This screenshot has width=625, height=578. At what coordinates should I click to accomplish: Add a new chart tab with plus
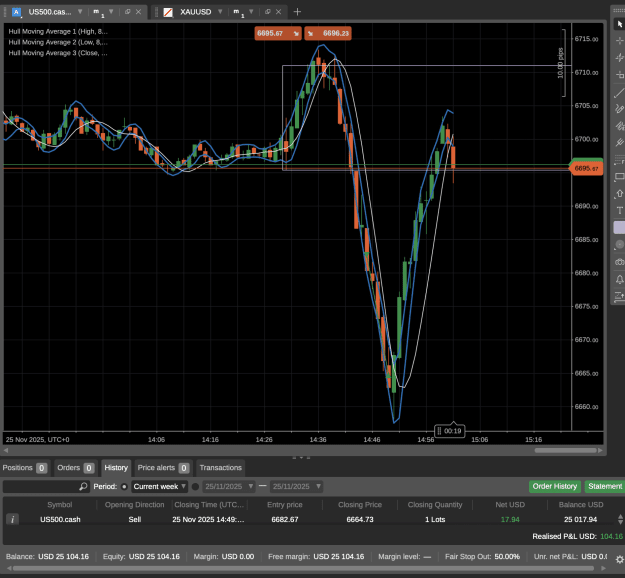click(297, 12)
